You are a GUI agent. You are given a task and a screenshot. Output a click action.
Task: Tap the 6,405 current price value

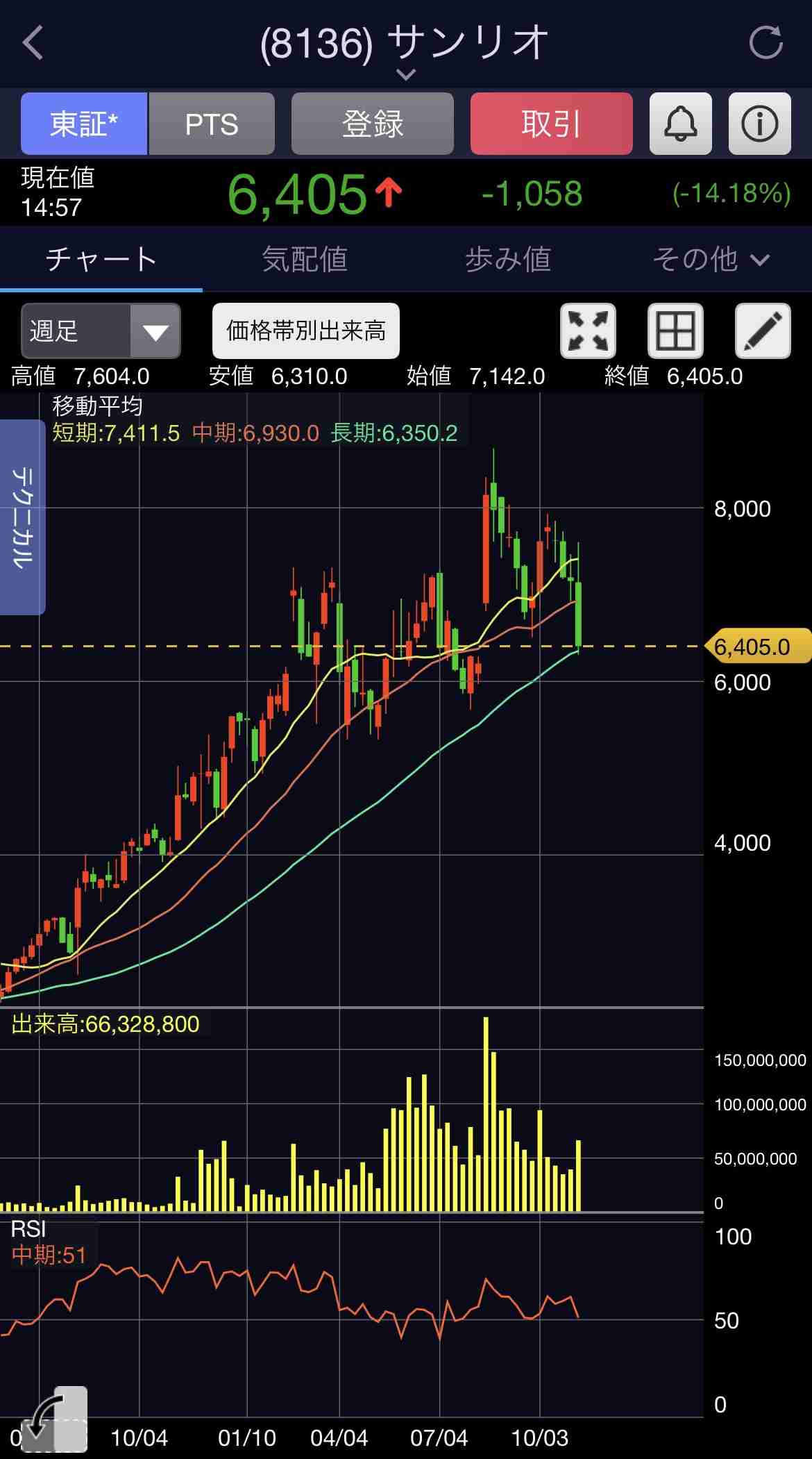(298, 194)
